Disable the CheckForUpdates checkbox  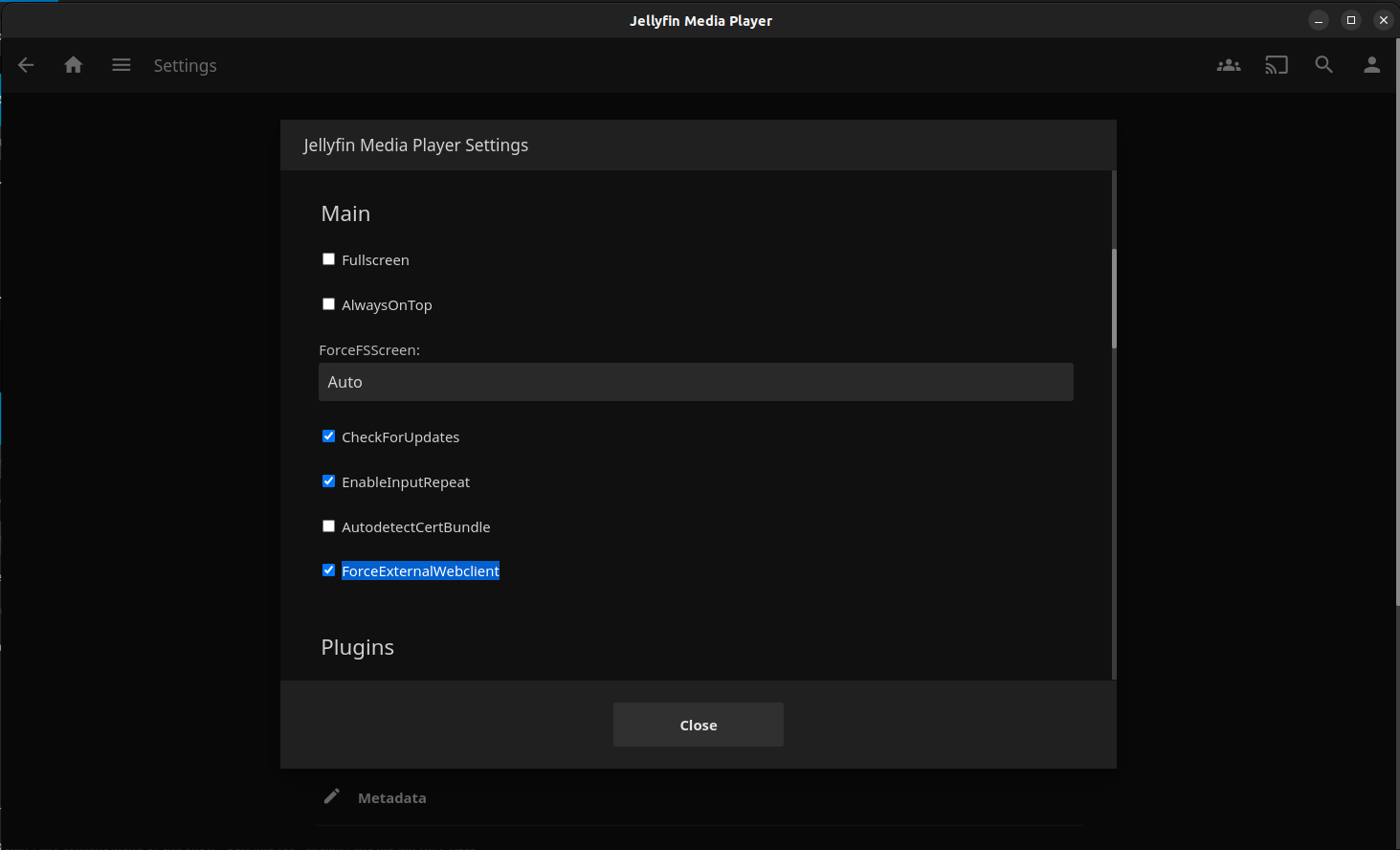(329, 436)
